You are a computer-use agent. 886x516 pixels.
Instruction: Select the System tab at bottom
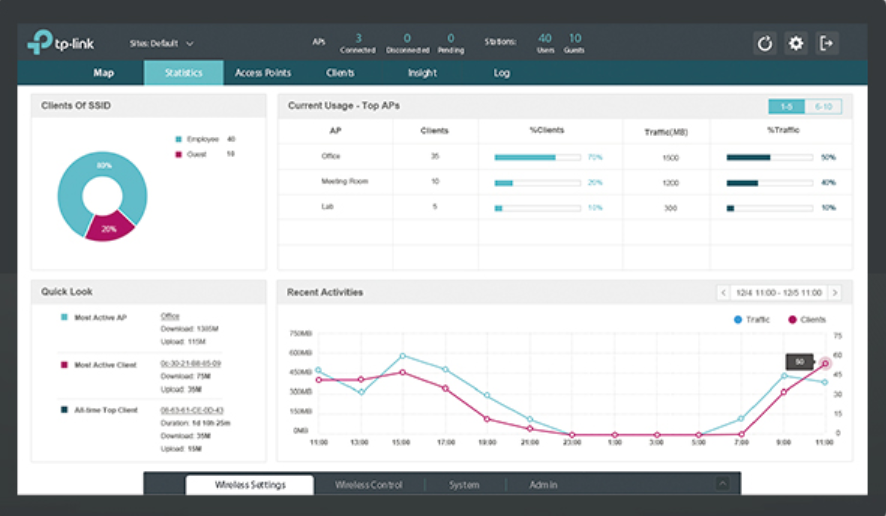click(x=463, y=485)
